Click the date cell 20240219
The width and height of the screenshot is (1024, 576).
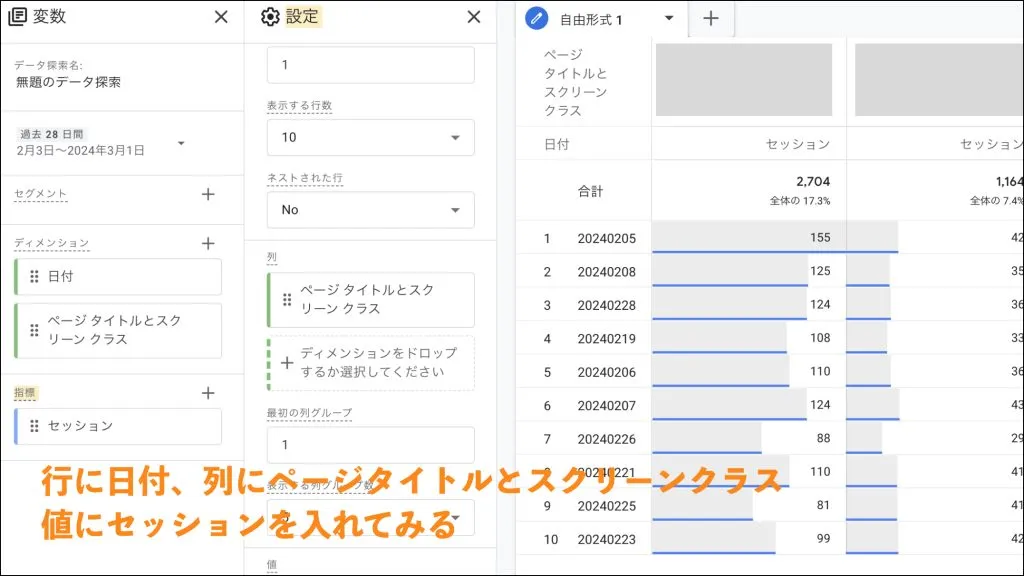pos(607,338)
